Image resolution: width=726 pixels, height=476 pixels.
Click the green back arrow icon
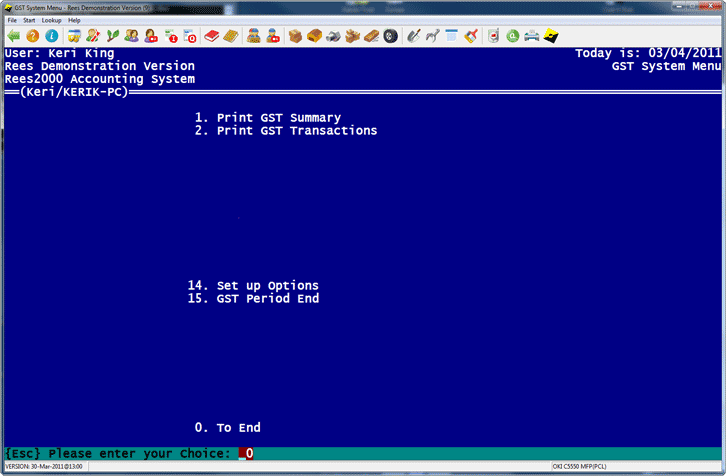coord(13,36)
